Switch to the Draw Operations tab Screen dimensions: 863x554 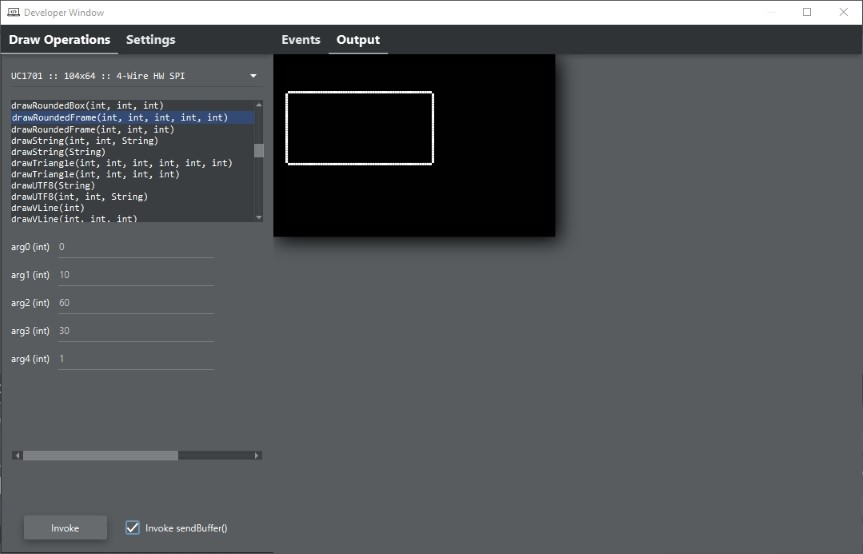(x=59, y=40)
